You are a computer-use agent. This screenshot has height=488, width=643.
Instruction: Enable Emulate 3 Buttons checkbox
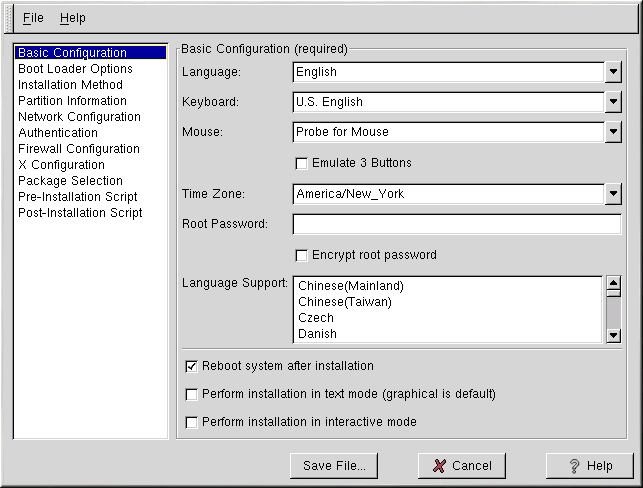click(302, 163)
